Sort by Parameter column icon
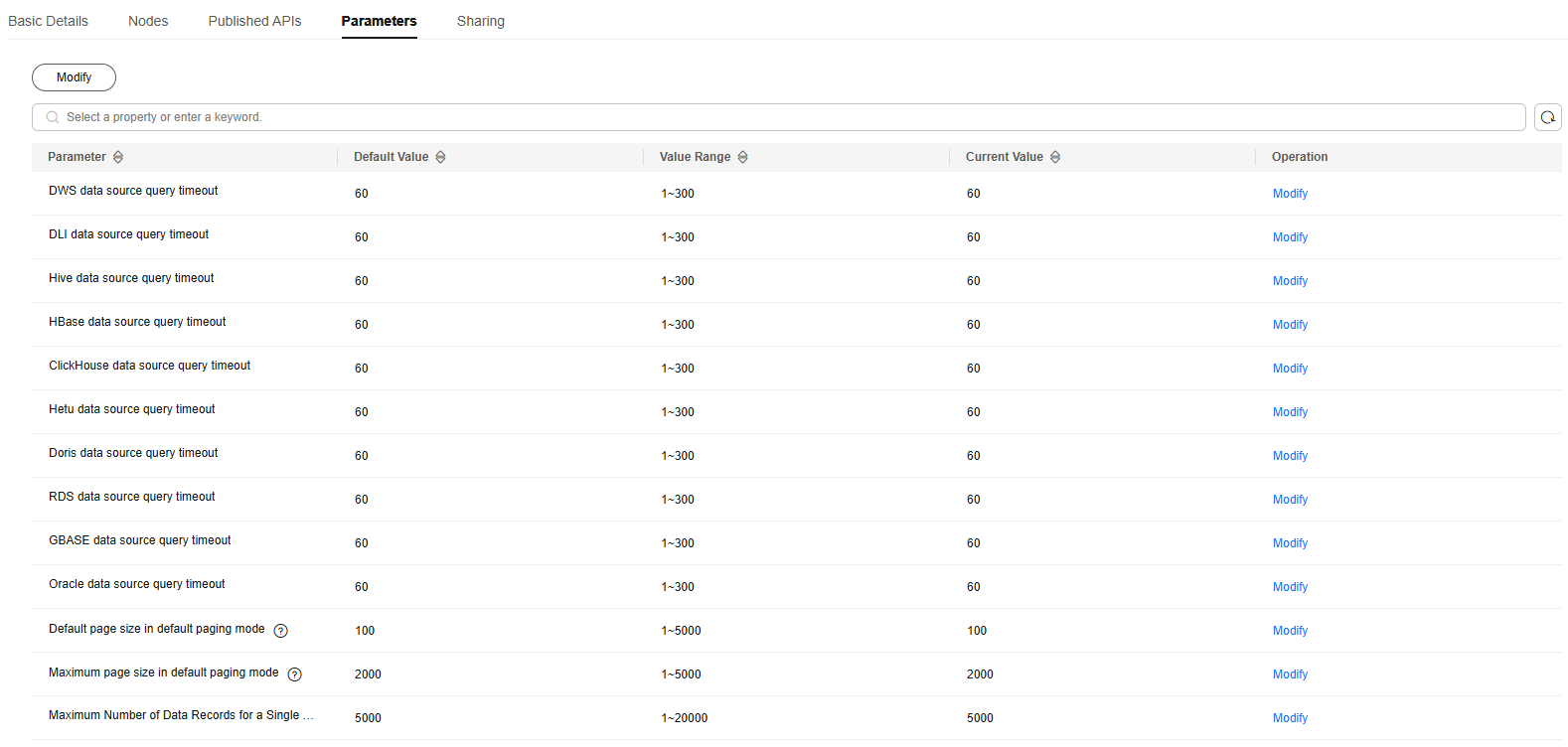Image resolution: width=1568 pixels, height=747 pixels. coord(118,157)
